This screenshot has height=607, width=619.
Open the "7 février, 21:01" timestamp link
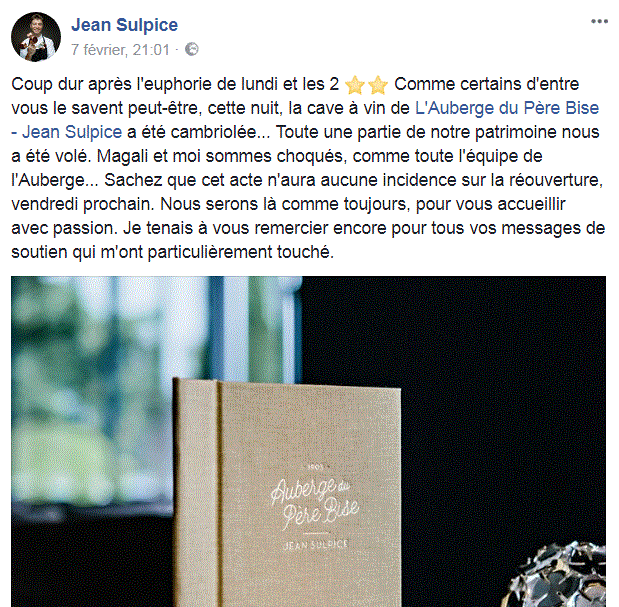coord(120,50)
